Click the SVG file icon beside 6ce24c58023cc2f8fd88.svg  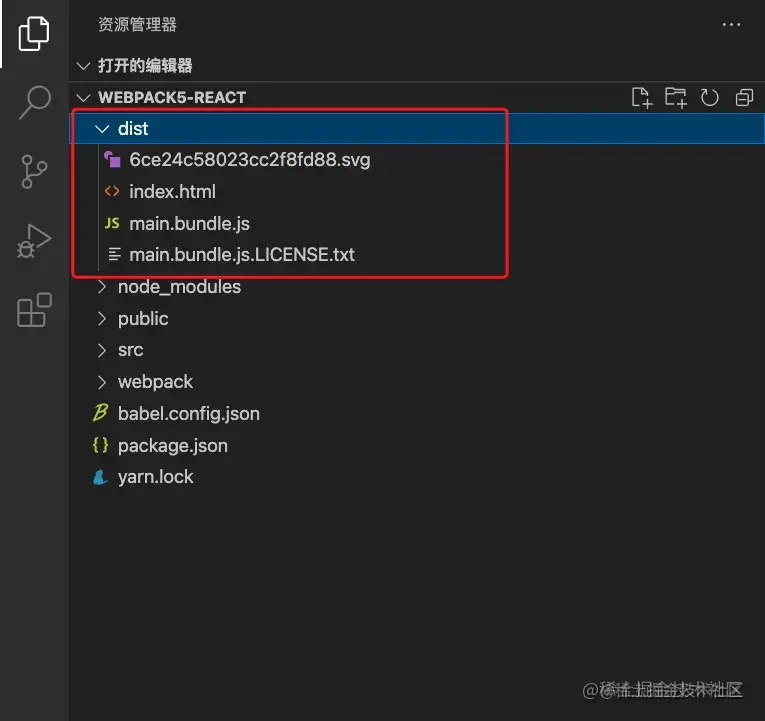(112, 160)
